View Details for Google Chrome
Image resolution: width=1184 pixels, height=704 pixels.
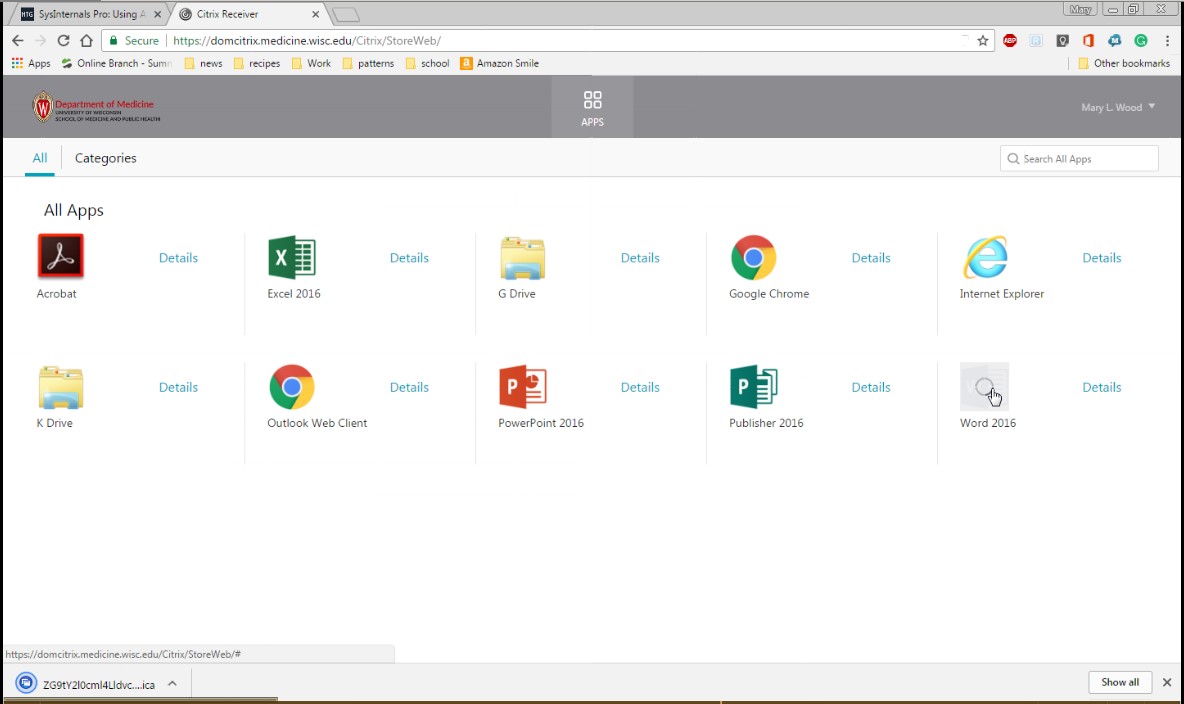pyautogui.click(x=871, y=258)
